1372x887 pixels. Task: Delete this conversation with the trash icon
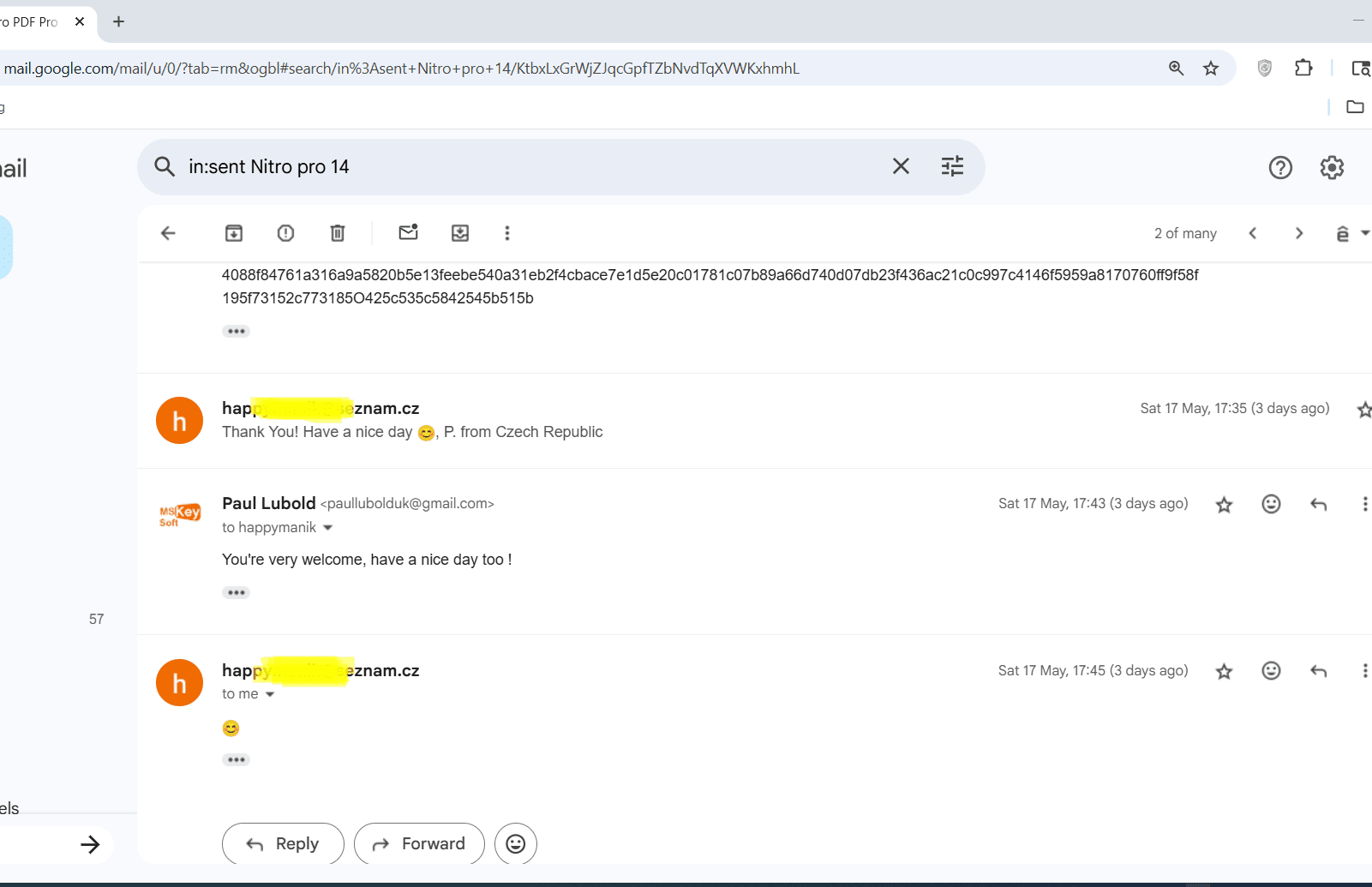click(338, 233)
